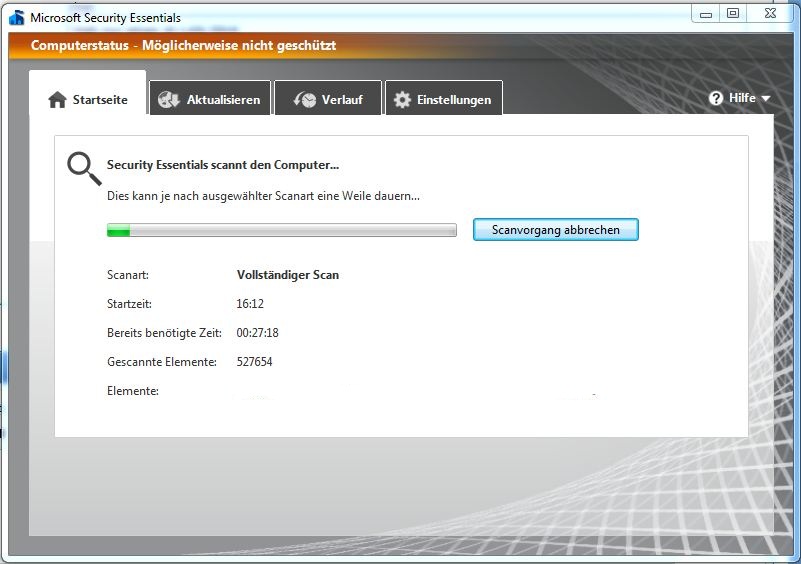This screenshot has width=801, height=564.
Task: Click the green scan progress bar
Action: [x=281, y=230]
